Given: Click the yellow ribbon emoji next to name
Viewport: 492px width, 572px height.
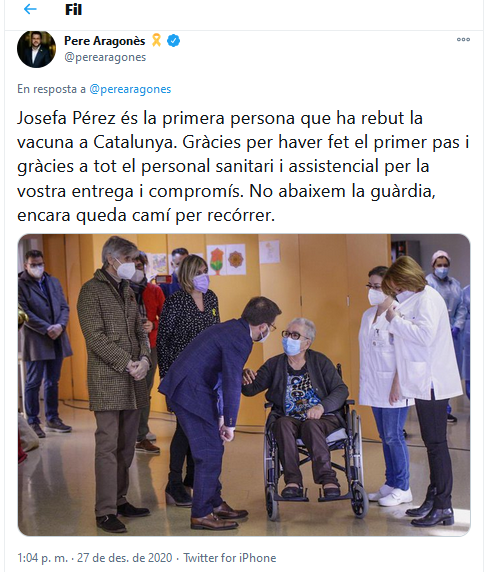Looking at the screenshot, I should click(156, 40).
